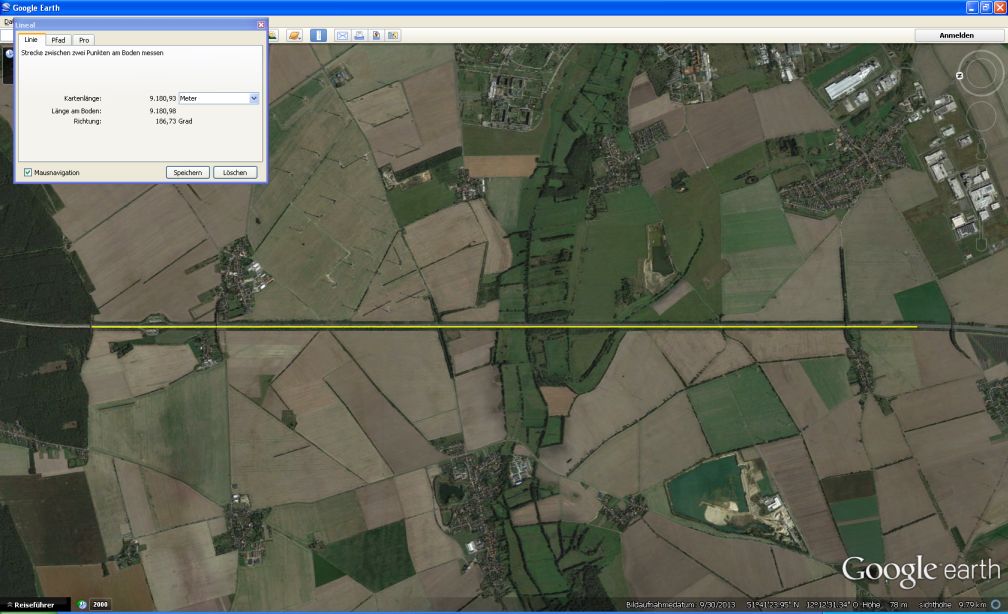Viewport: 1008px width, 614px height.
Task: Click the 51°41'23.95" N latitude readout
Action: 773,604
